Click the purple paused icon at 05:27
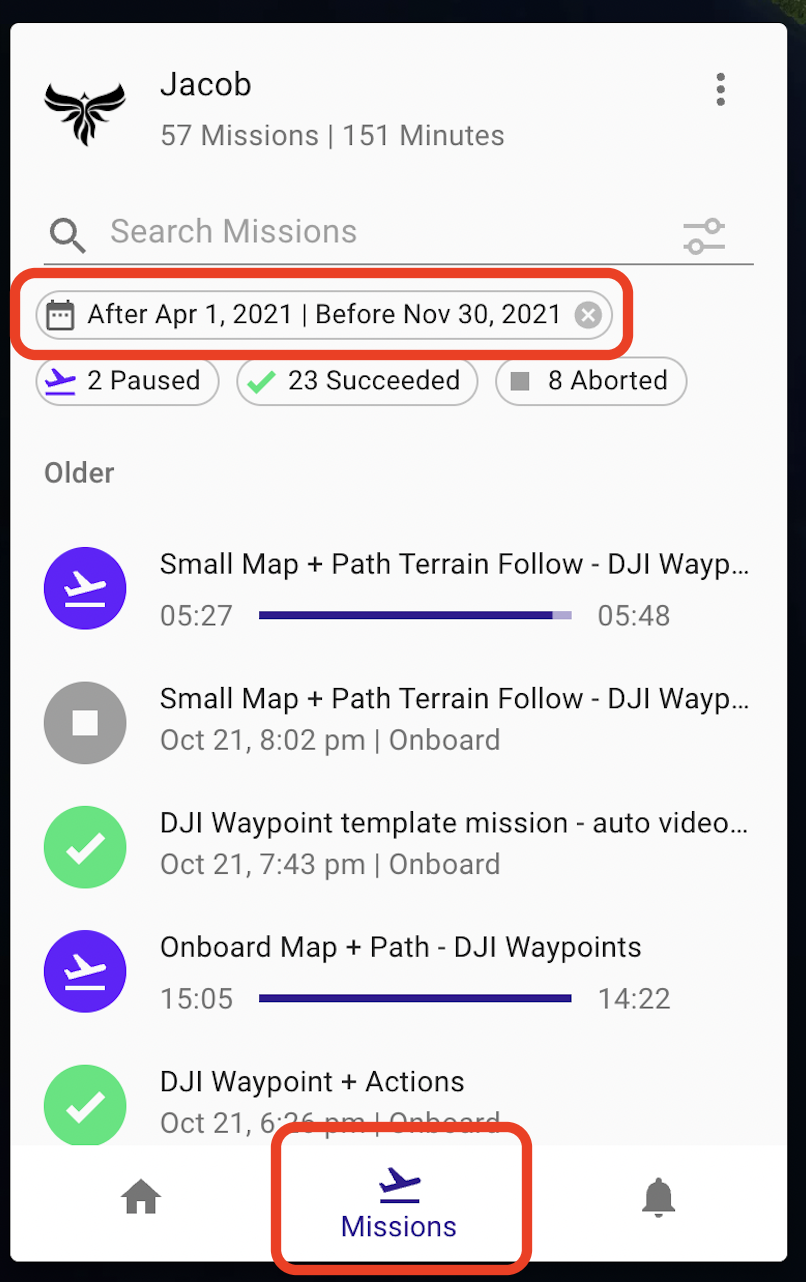The height and width of the screenshot is (1282, 806). pos(85,589)
